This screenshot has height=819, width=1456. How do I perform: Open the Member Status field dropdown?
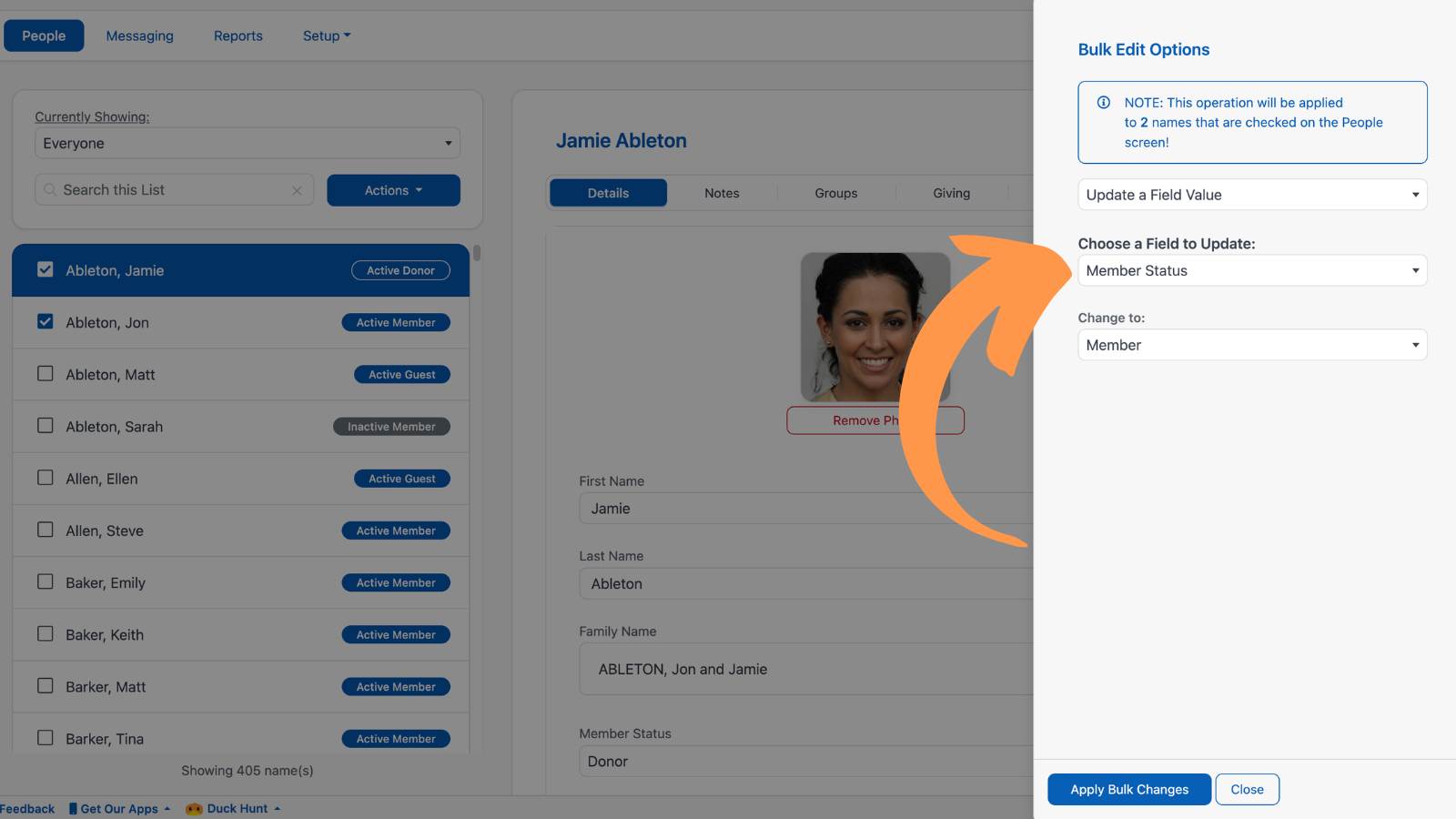click(1252, 270)
